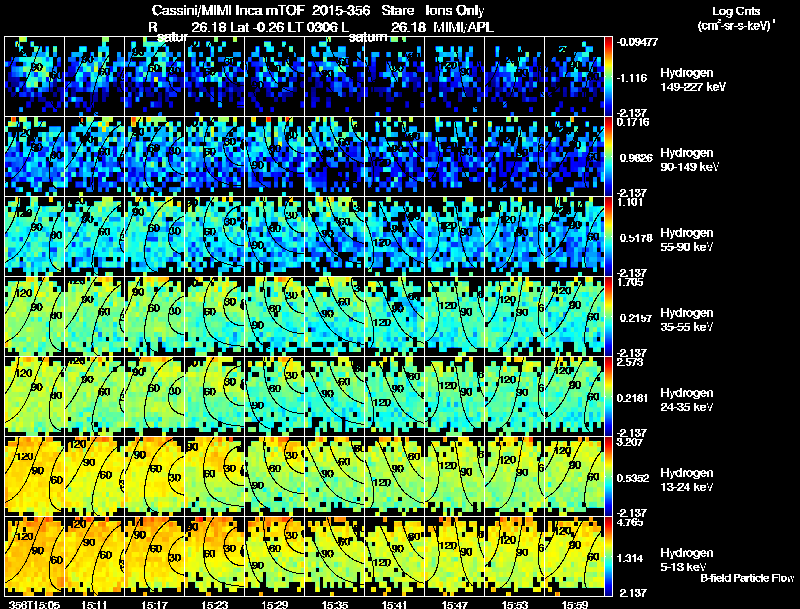The image size is (800, 609).
Task: Click the '15:41' time axis label
Action: click(395, 605)
